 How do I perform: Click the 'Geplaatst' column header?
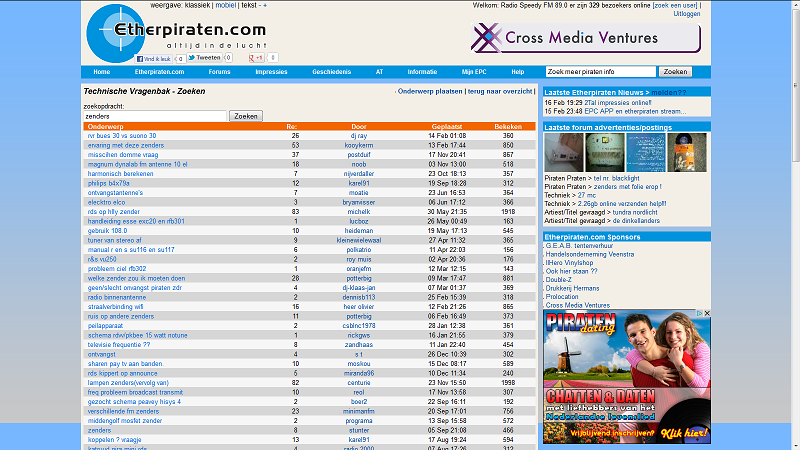pos(447,127)
